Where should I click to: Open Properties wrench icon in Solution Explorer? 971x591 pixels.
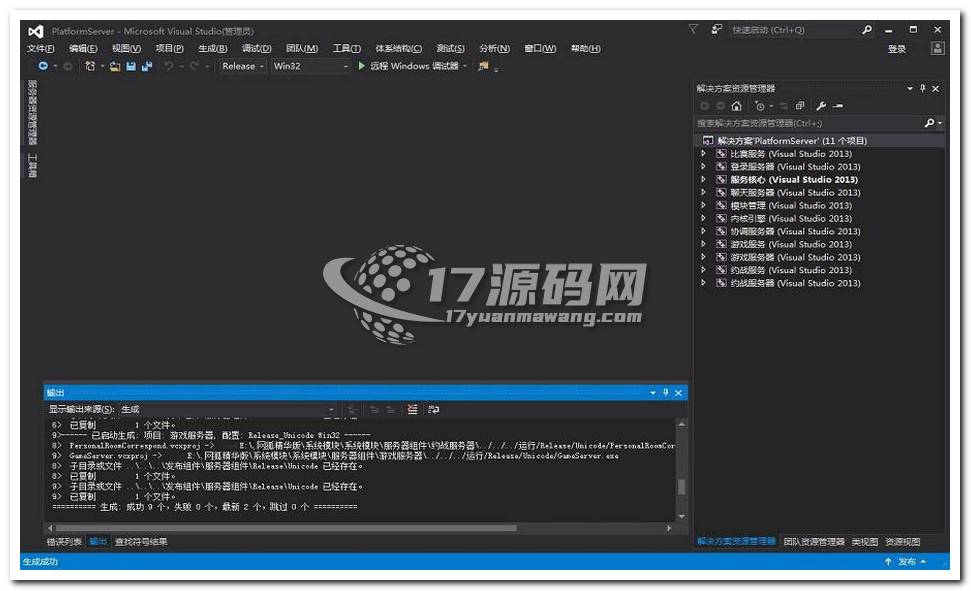pyautogui.click(x=820, y=106)
